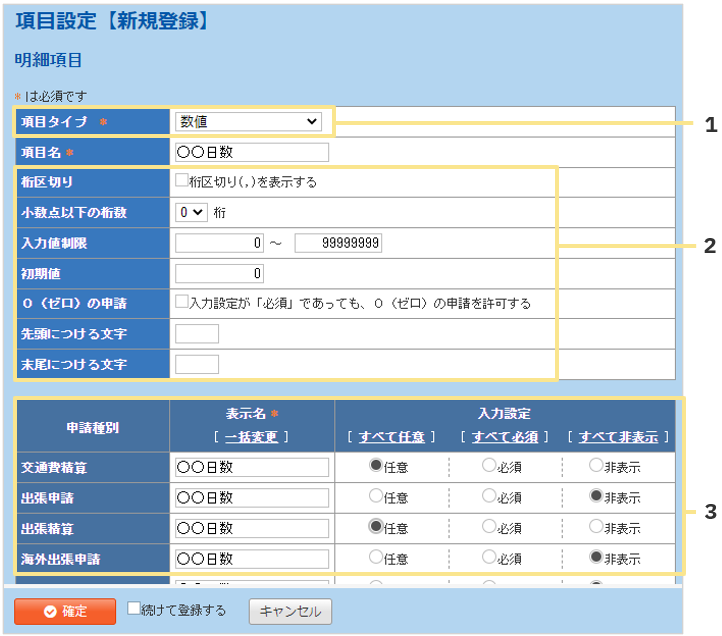This screenshot has width=722, height=636.
Task: Focus the 先頭につける文字 input box
Action: [197, 334]
